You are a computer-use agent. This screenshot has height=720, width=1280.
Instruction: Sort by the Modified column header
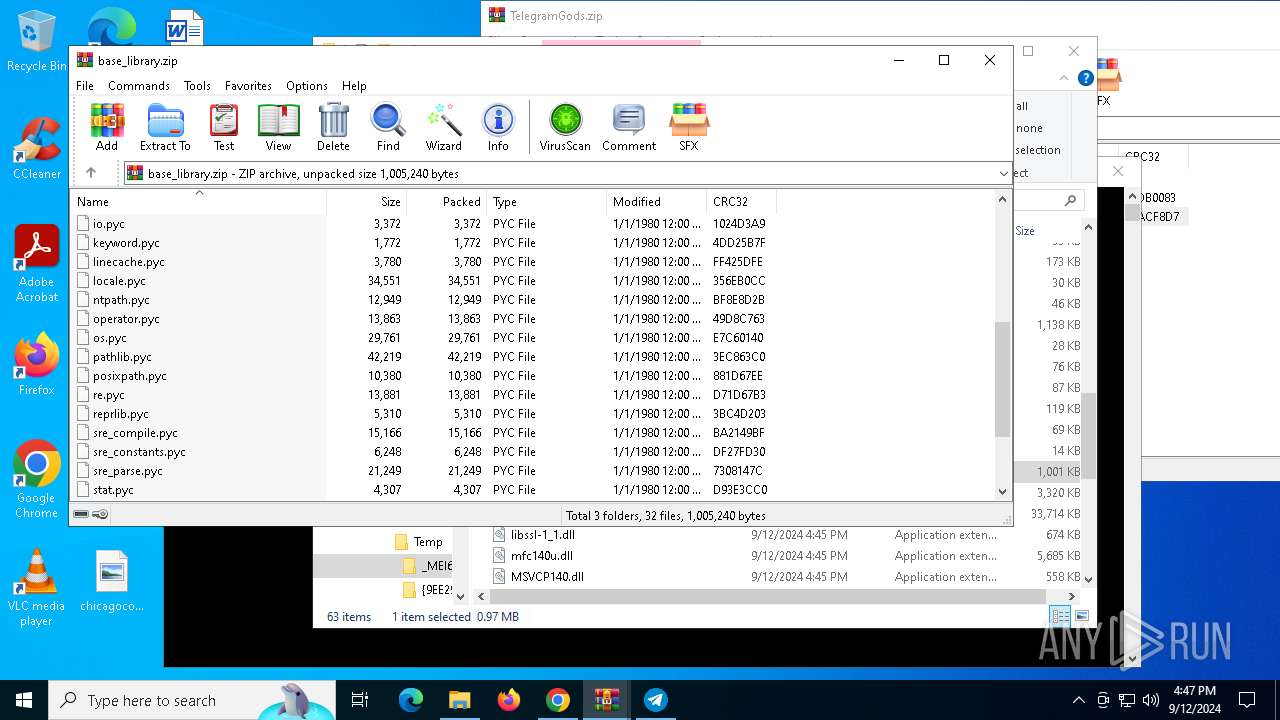[656, 201]
